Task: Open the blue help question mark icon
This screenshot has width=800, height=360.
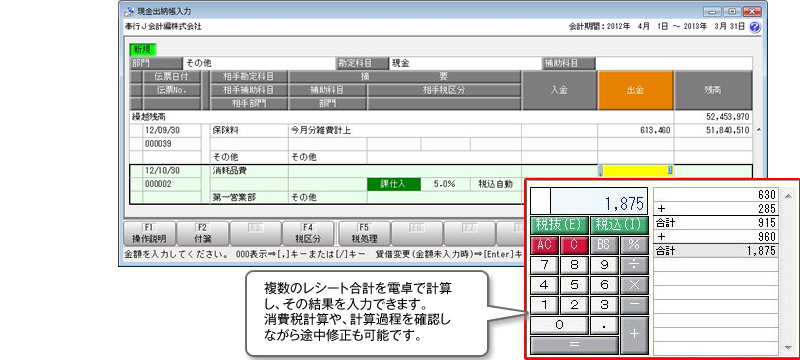Action: click(755, 27)
